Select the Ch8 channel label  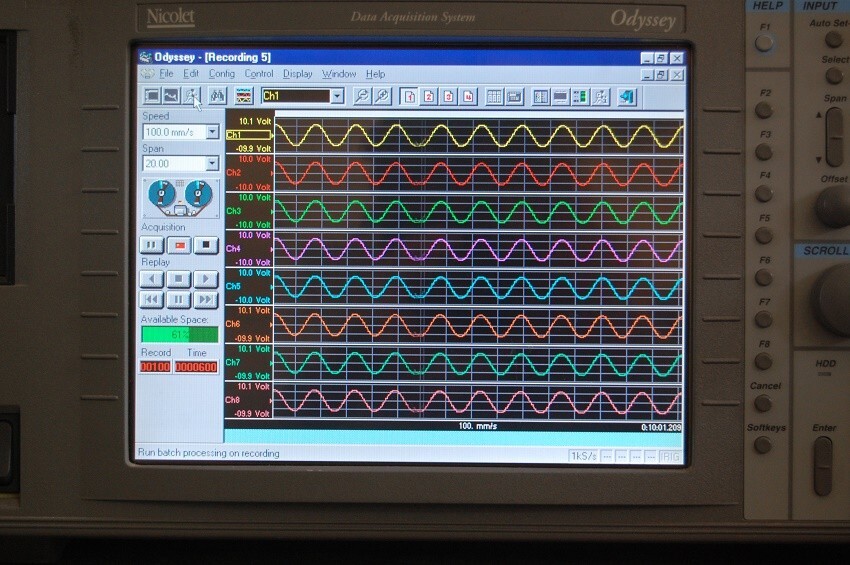point(232,400)
